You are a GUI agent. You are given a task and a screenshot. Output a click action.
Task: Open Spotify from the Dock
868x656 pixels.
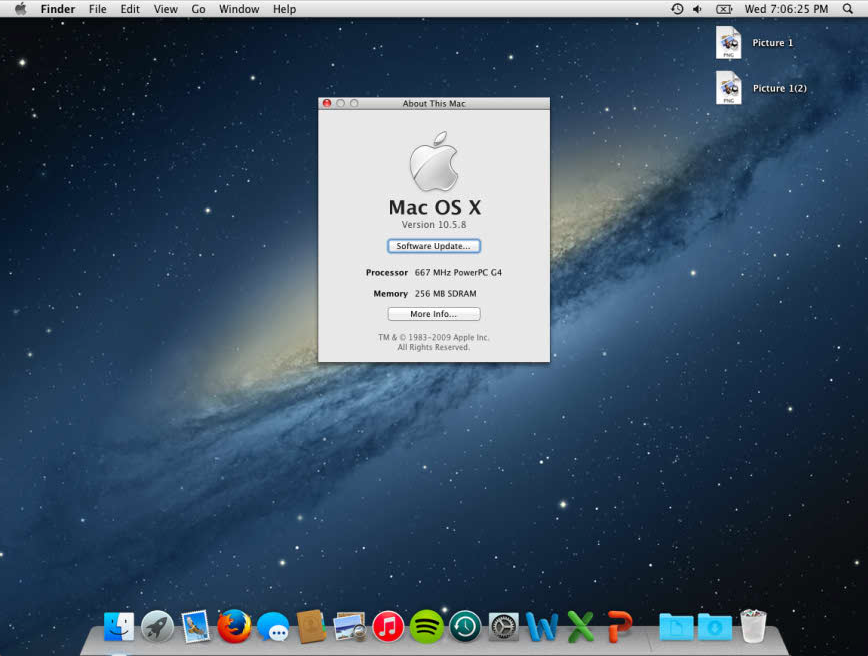click(426, 627)
